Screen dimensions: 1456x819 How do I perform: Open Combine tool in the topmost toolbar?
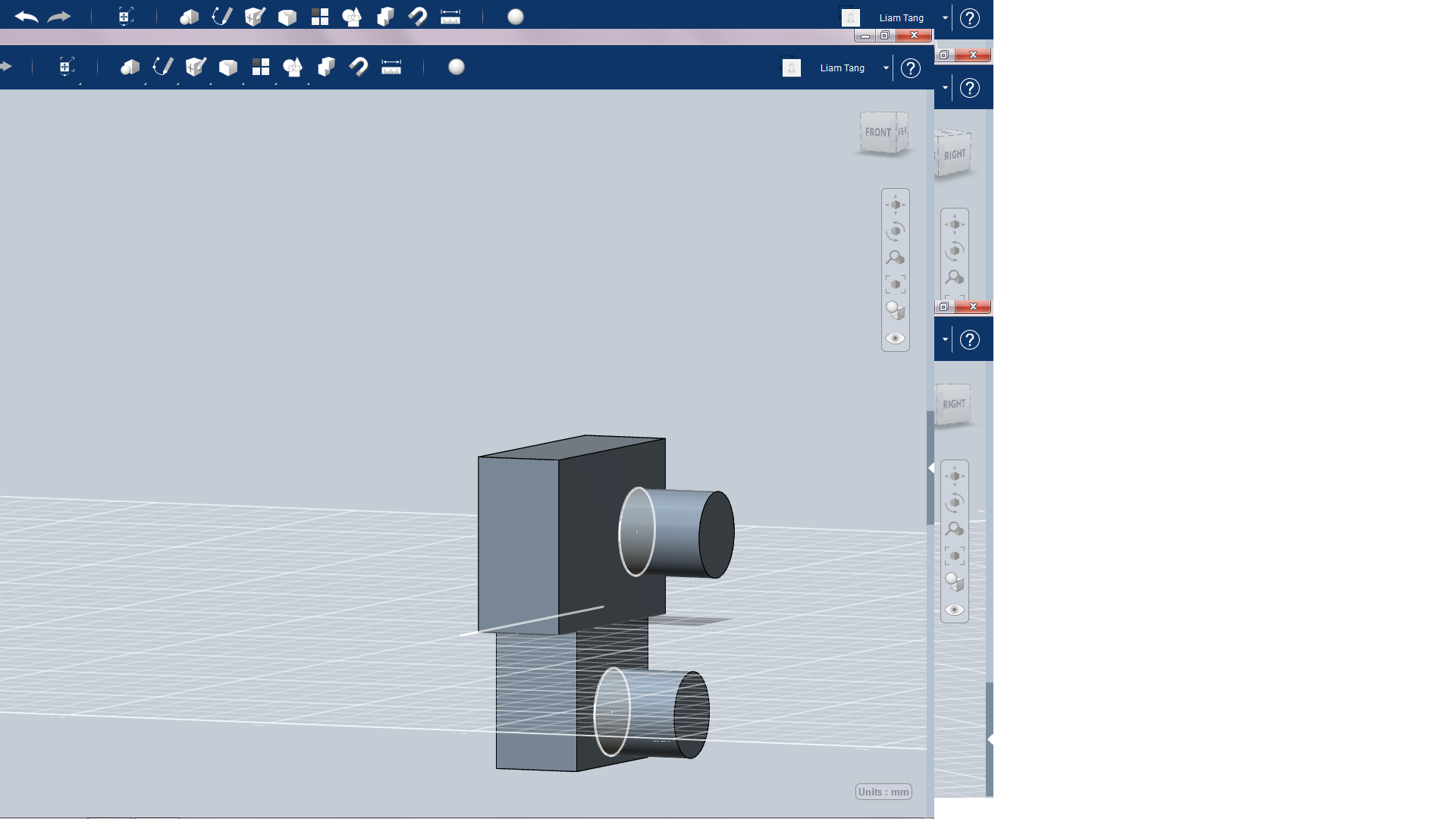click(385, 17)
